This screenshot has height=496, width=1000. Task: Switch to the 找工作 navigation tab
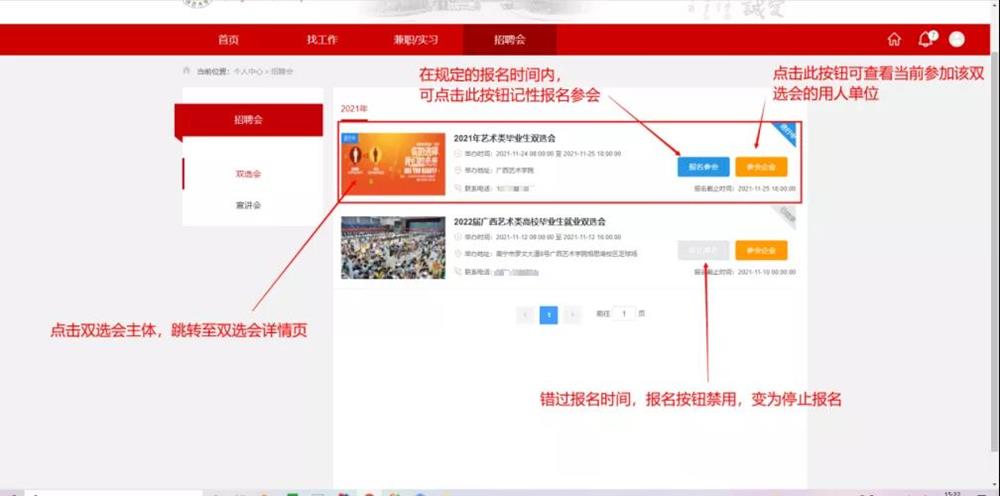pyautogui.click(x=322, y=40)
